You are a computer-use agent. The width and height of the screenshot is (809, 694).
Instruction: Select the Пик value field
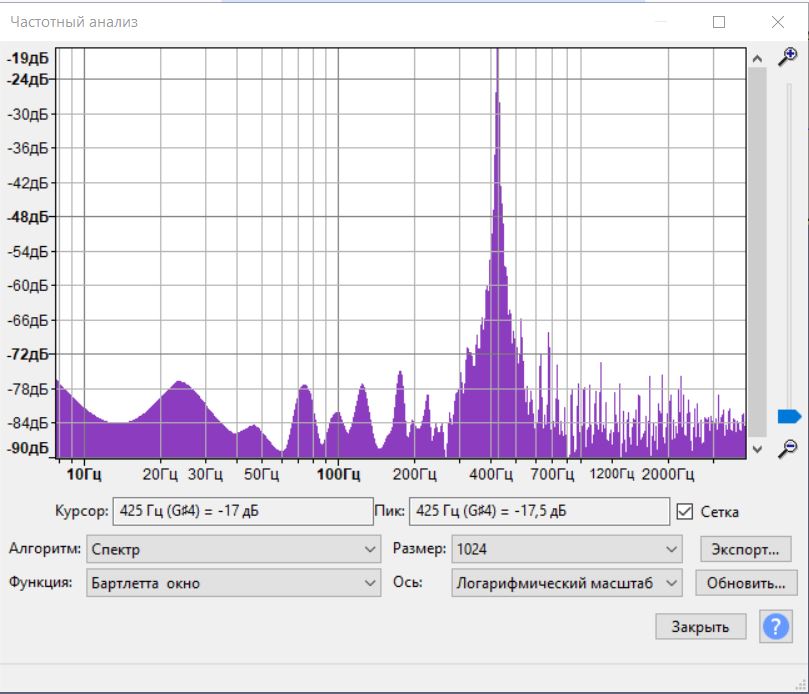coord(539,511)
